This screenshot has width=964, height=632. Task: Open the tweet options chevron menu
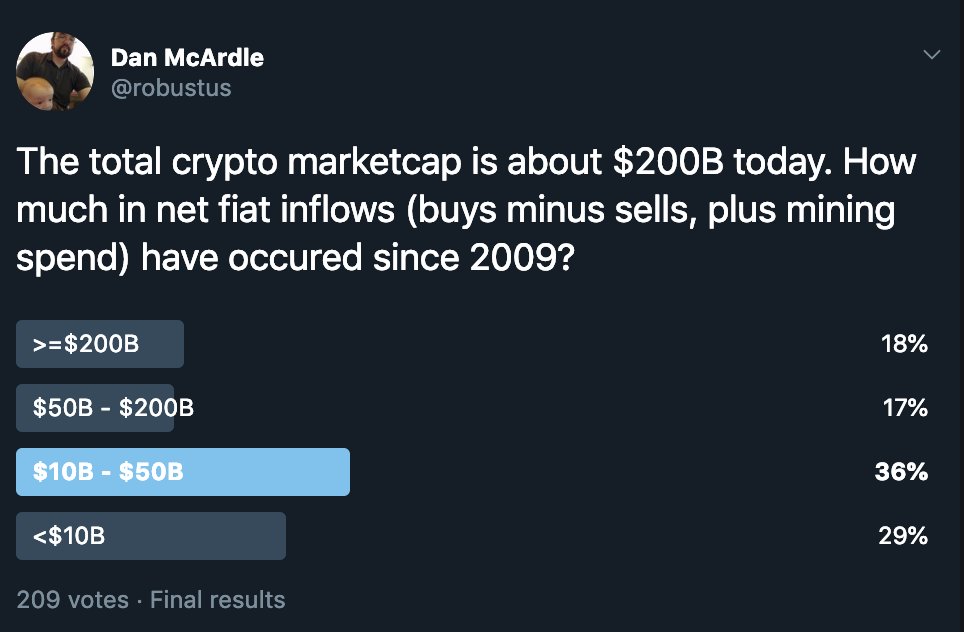[931, 54]
